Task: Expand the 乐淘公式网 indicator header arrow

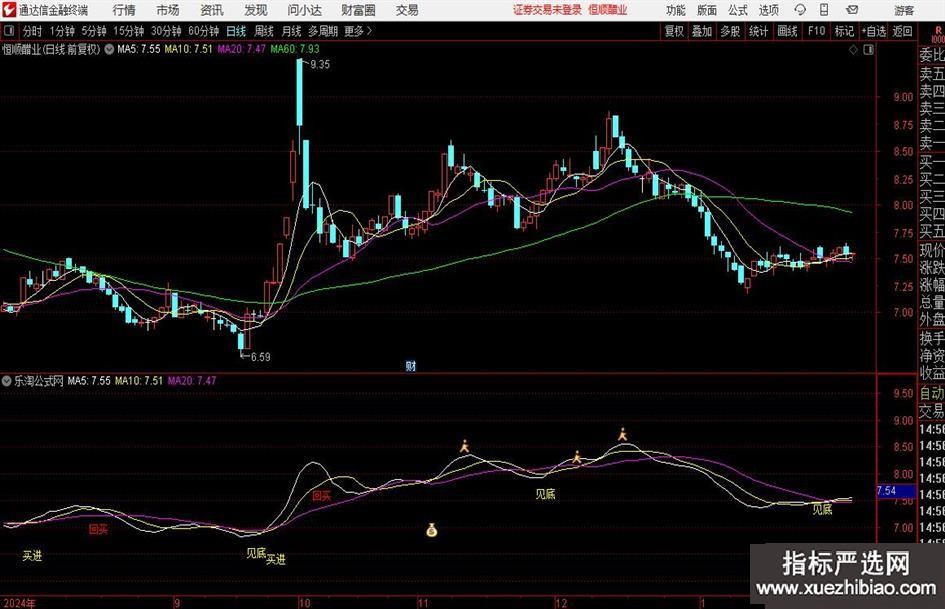Action: click(x=7, y=381)
